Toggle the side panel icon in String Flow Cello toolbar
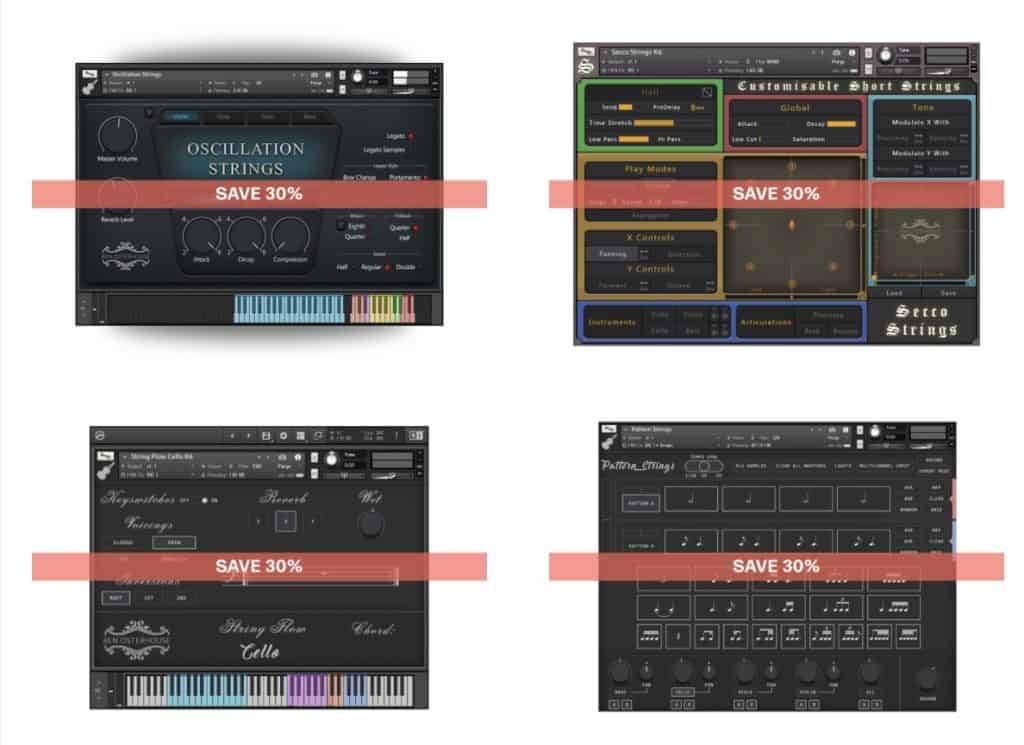 tap(416, 436)
